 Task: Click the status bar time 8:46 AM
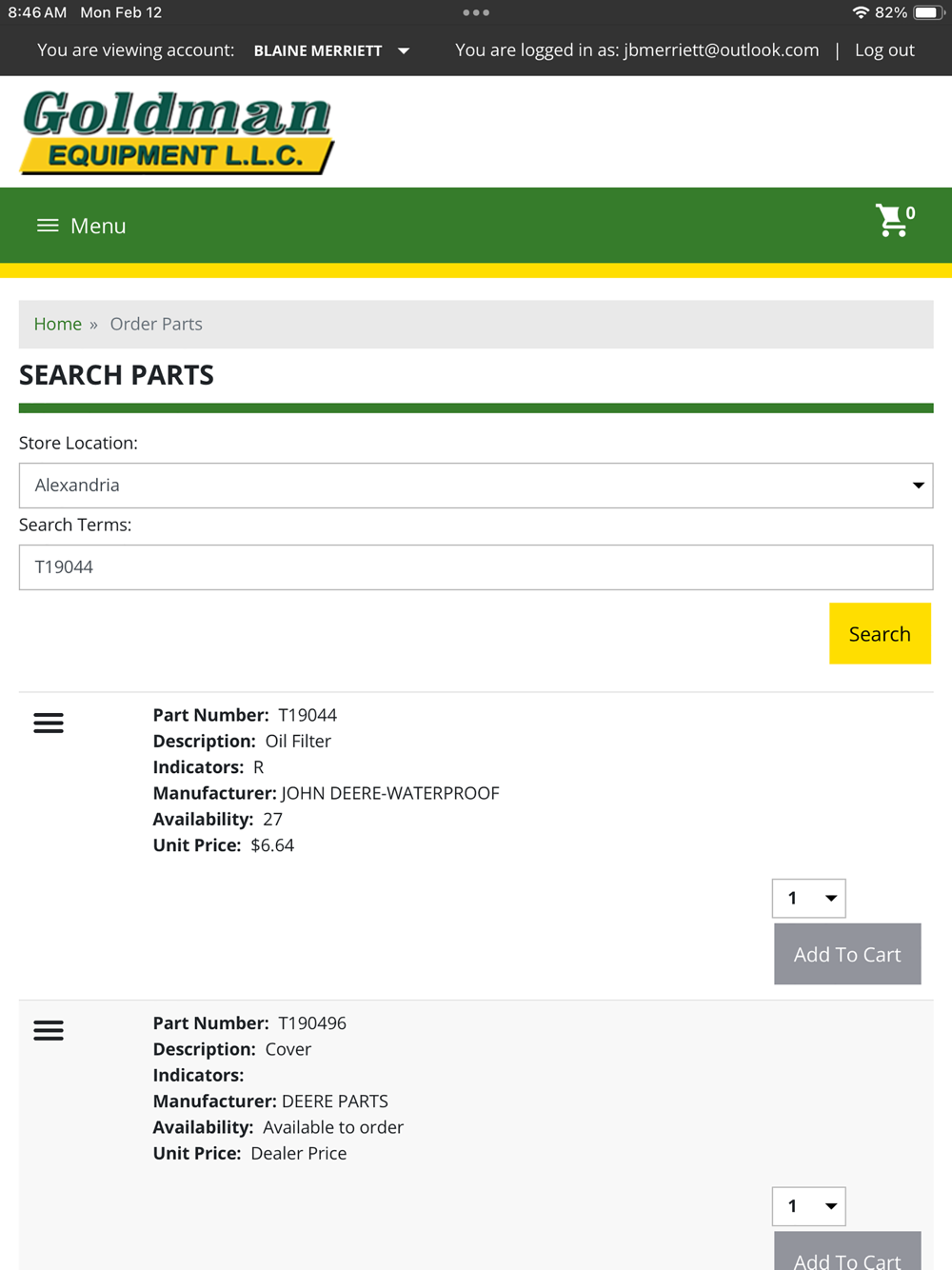[x=37, y=12]
